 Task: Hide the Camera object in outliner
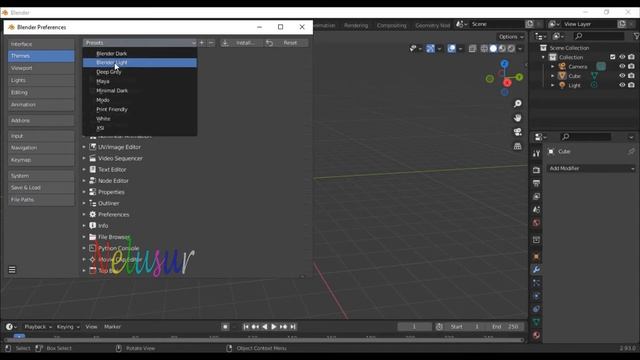(622, 67)
